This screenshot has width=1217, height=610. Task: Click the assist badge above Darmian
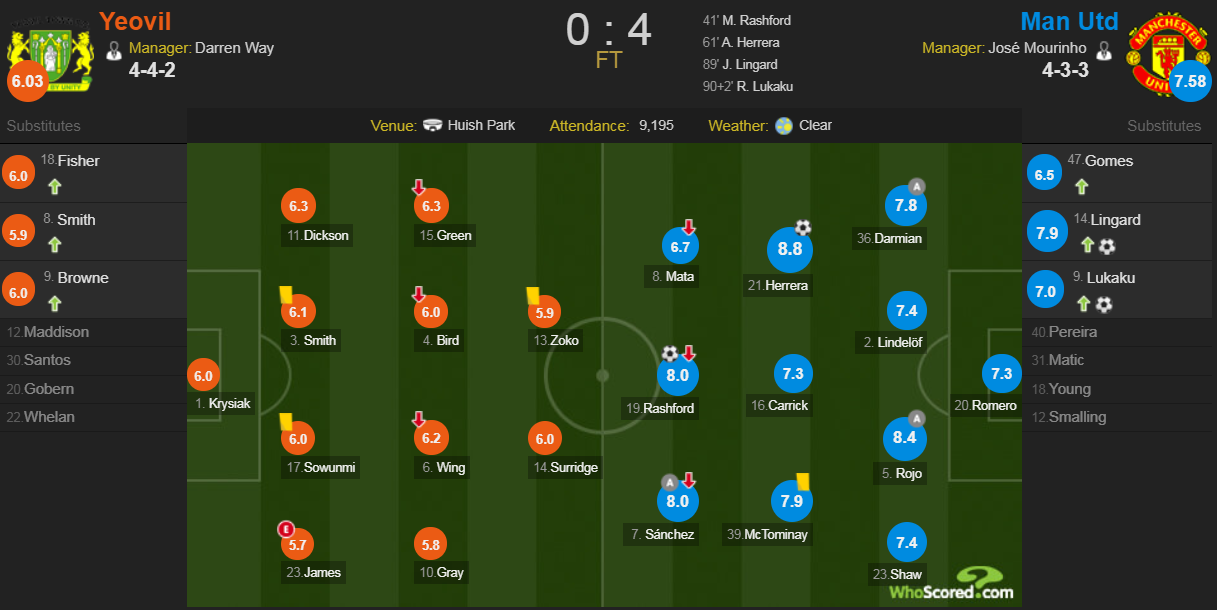coord(916,187)
